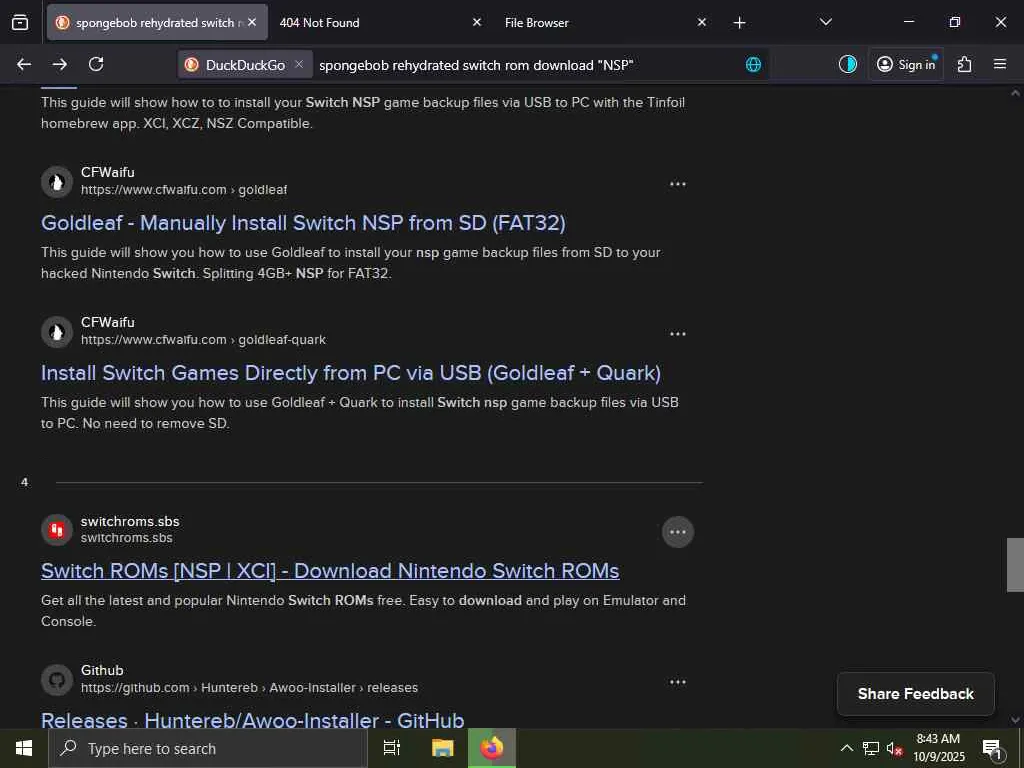The height and width of the screenshot is (768, 1024).
Task: Select the spongebob rehydrated switch tab
Action: (157, 22)
